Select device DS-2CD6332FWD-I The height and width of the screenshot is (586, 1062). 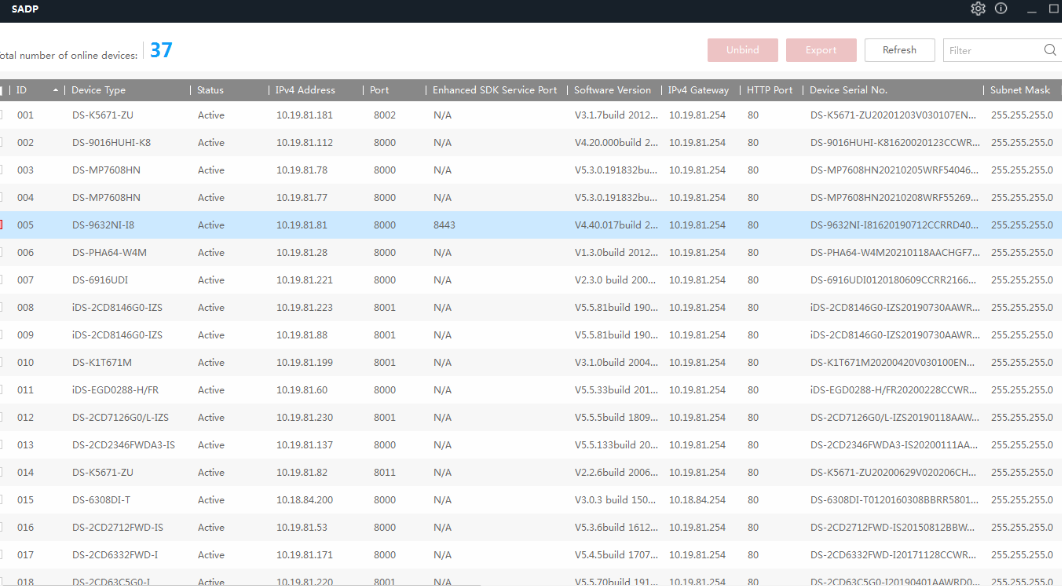click(115, 555)
